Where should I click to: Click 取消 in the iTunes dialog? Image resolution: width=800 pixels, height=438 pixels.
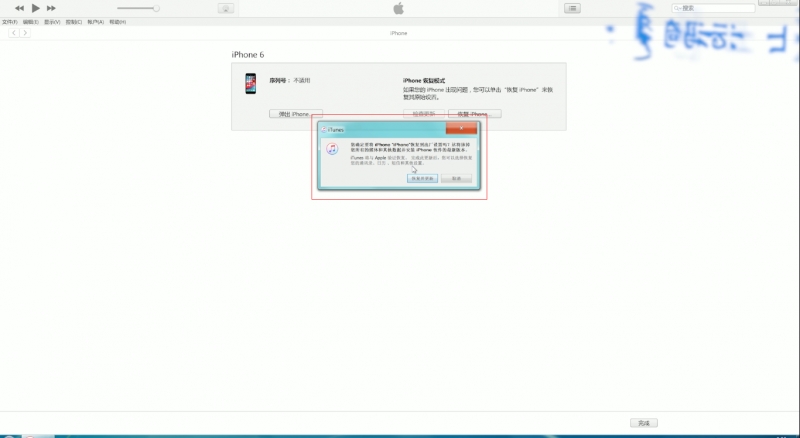point(457,179)
